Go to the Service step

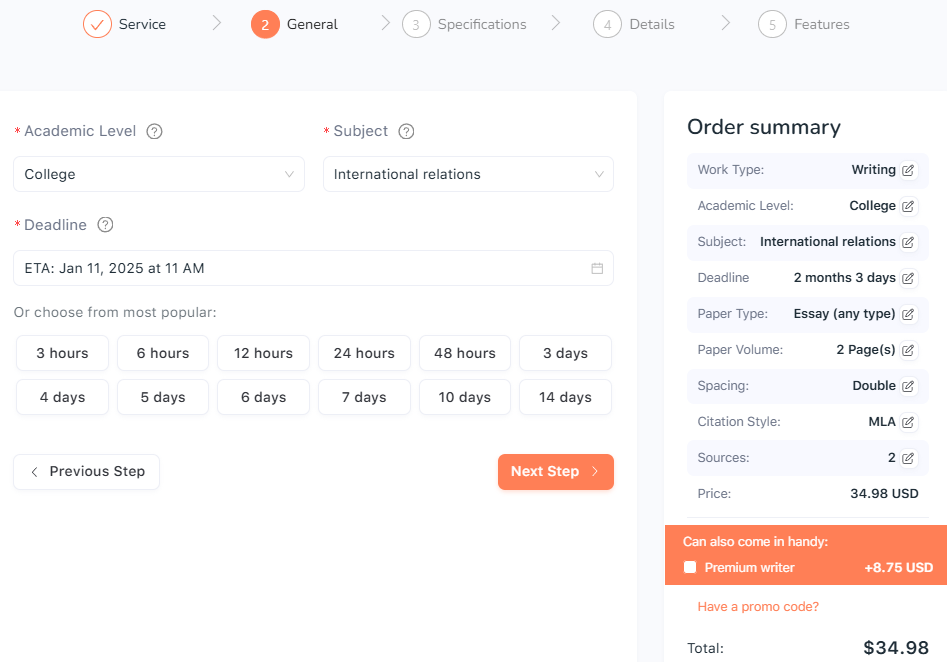(x=124, y=24)
